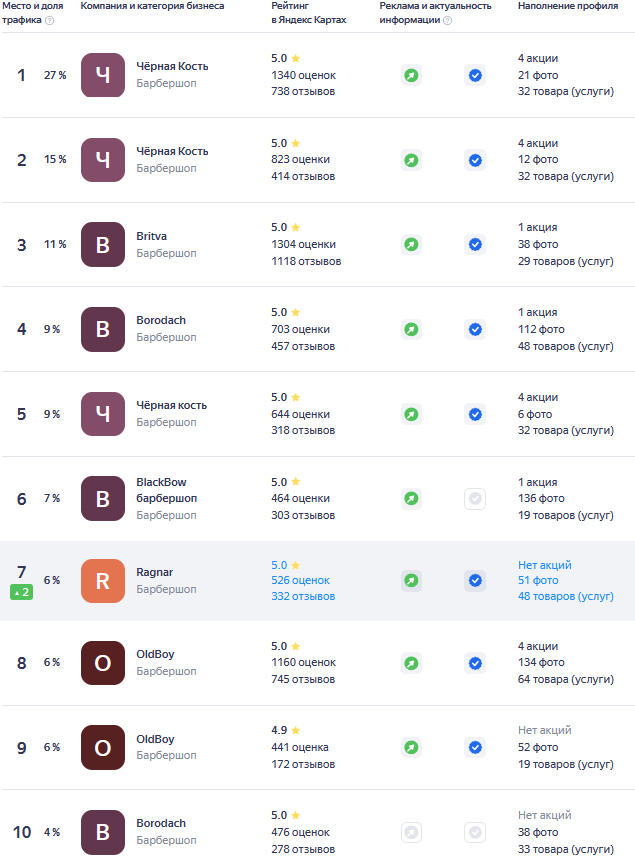Screen dimensions: 635x867
Task: Click the O avatar in row 8
Action: click(103, 663)
